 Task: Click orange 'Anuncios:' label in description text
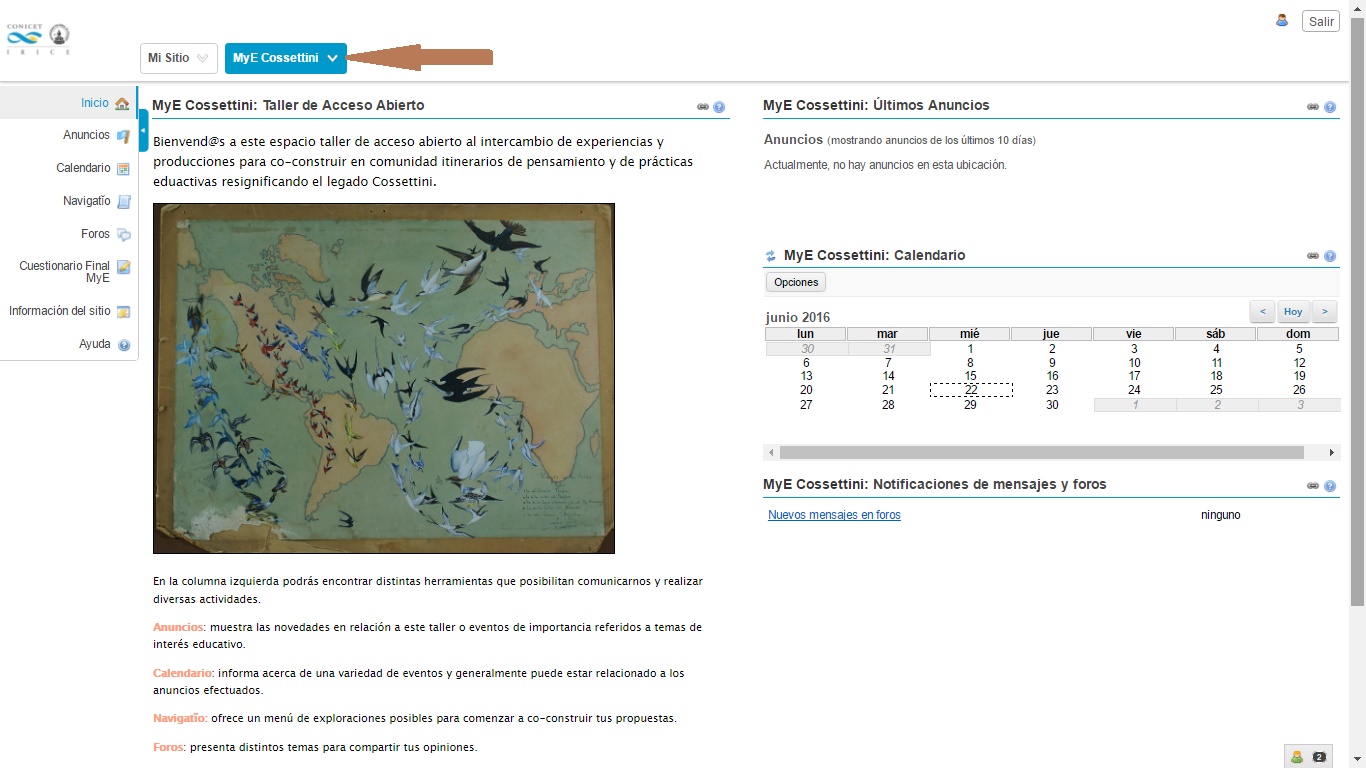pyautogui.click(x=179, y=627)
